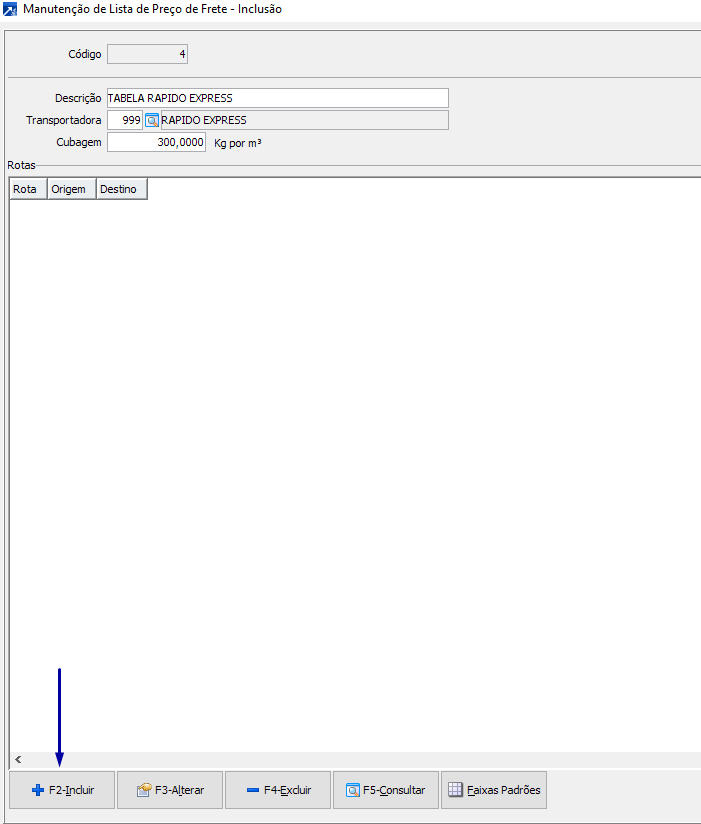Click the "Cubagem" label

(x=79, y=142)
